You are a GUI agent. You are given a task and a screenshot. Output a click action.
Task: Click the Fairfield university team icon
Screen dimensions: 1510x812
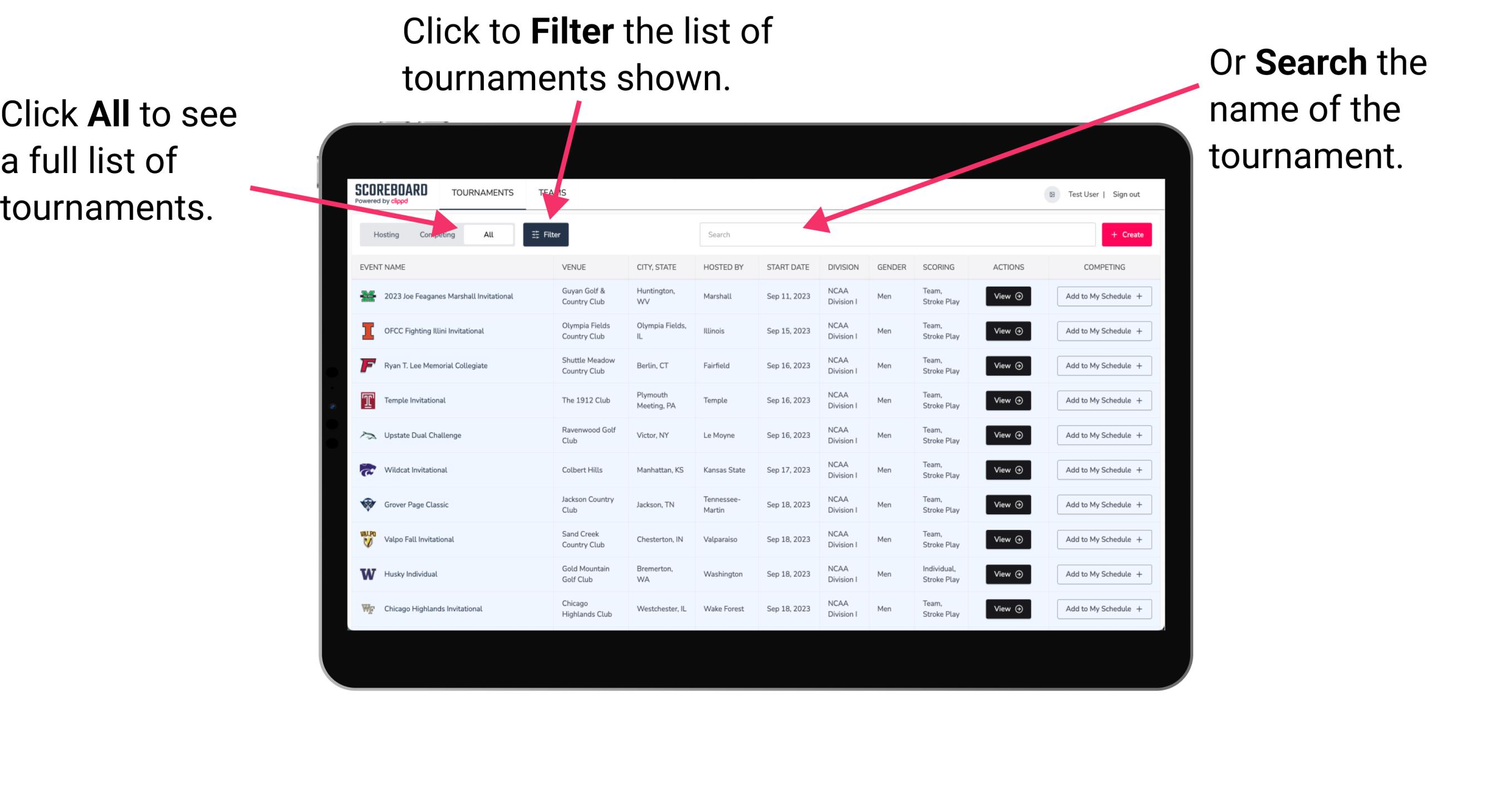pos(367,366)
